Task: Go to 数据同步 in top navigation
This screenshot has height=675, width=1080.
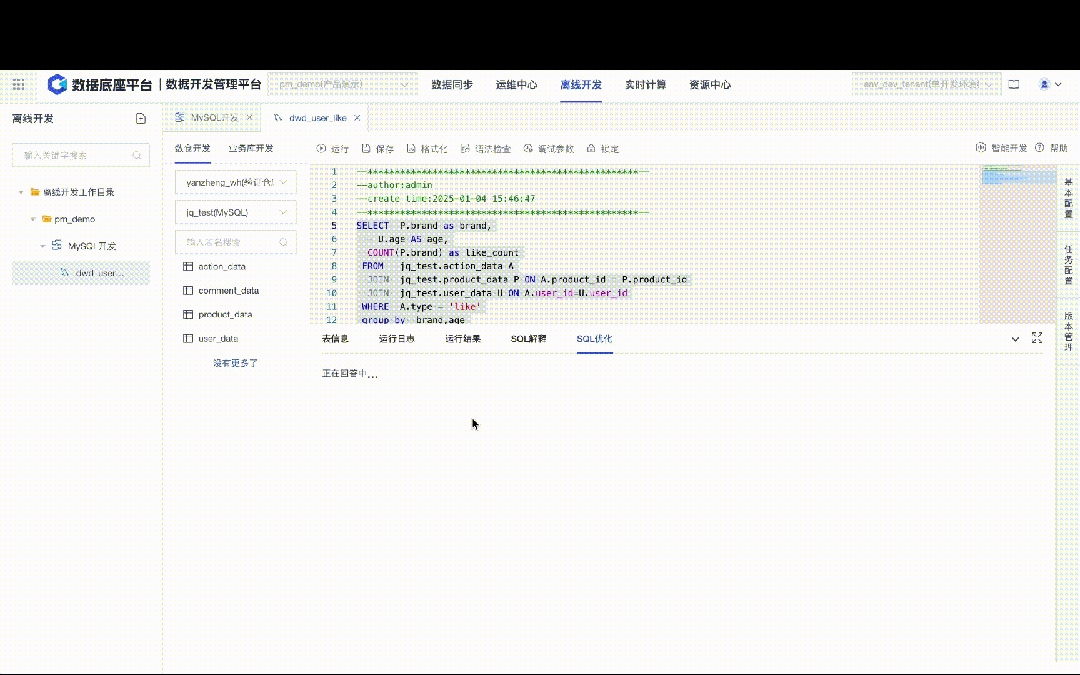Action: [452, 85]
